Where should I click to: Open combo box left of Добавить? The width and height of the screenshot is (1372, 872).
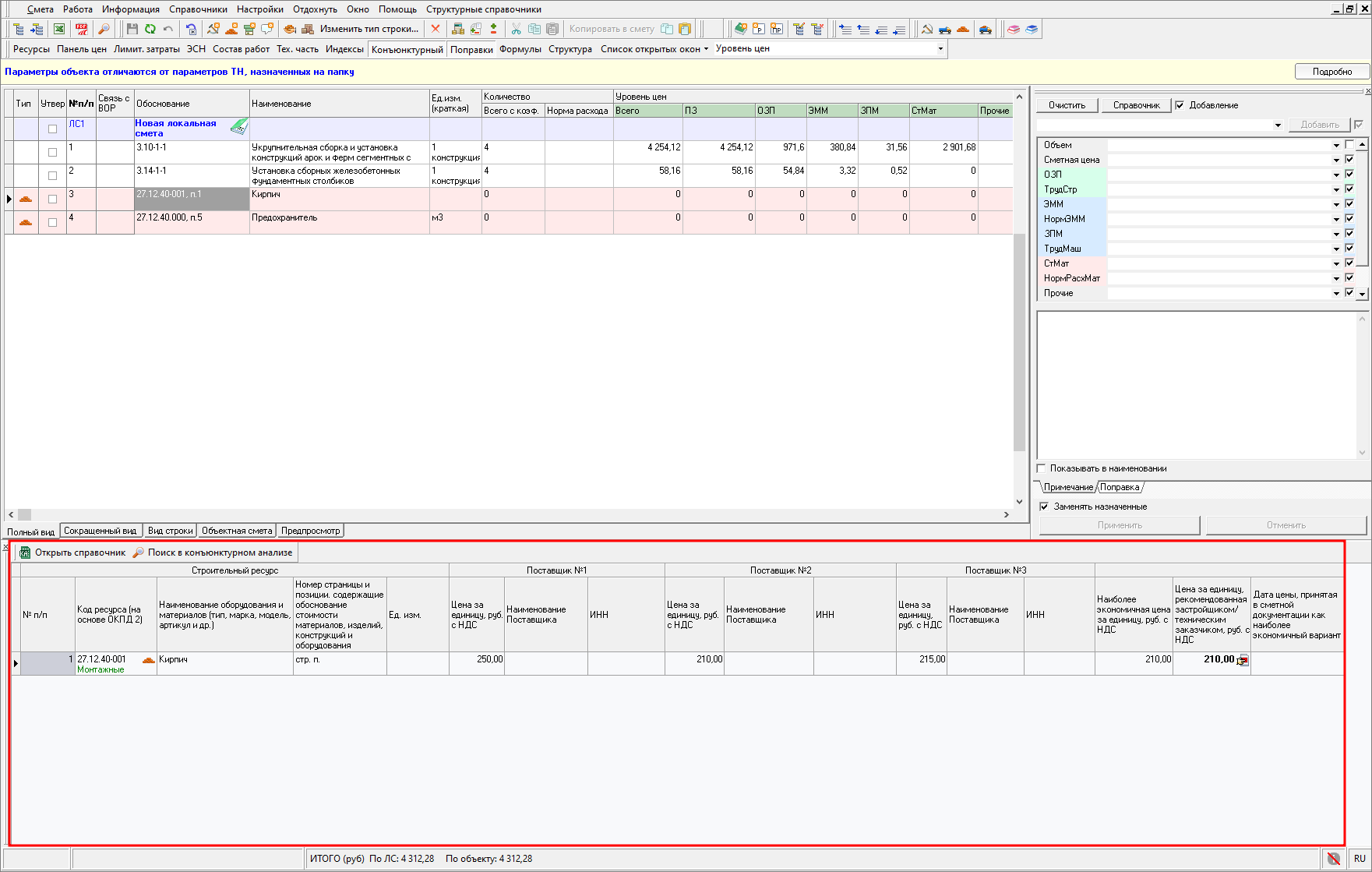pos(1278,125)
